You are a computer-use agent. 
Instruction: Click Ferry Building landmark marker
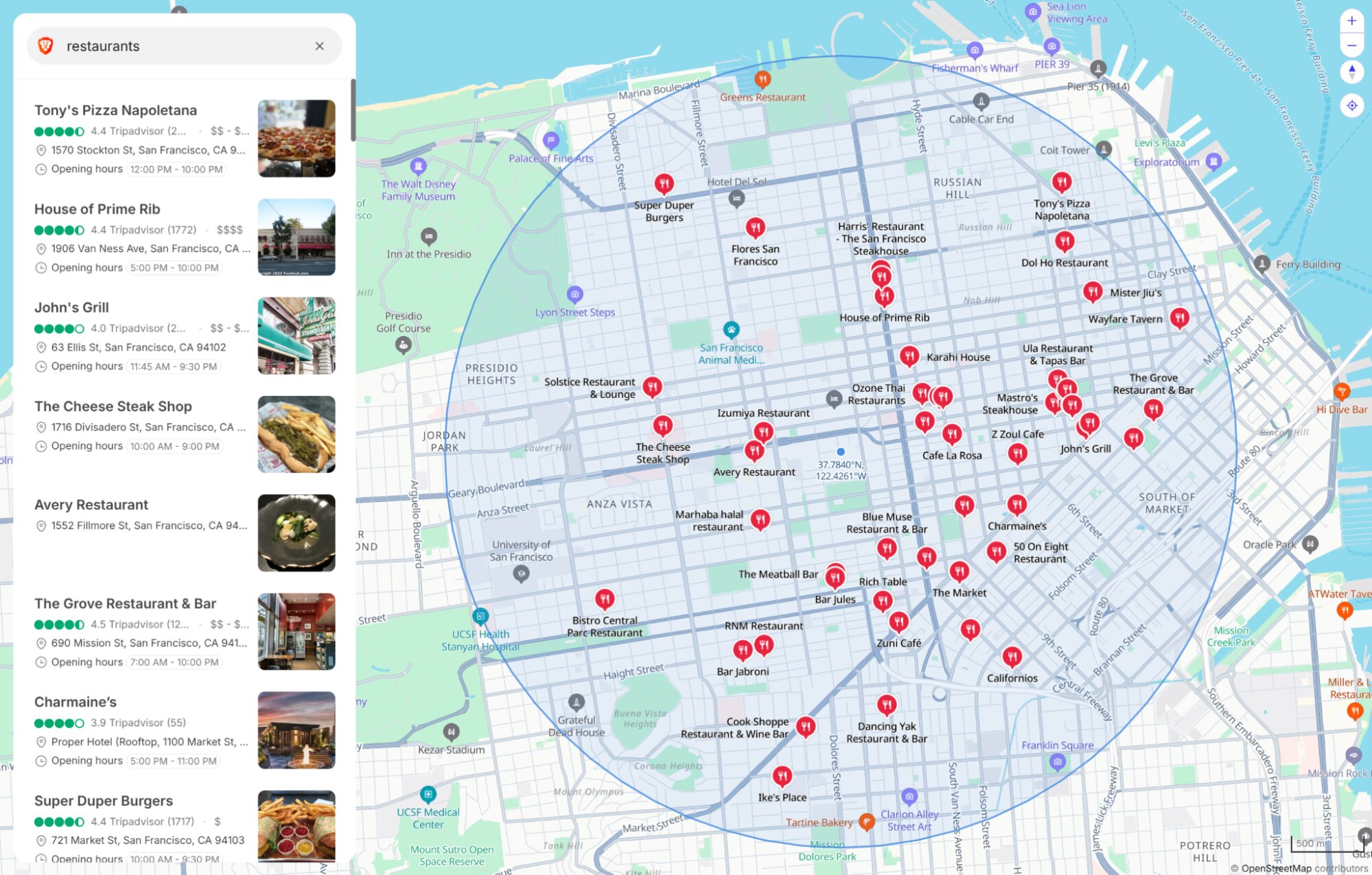[x=1262, y=264]
